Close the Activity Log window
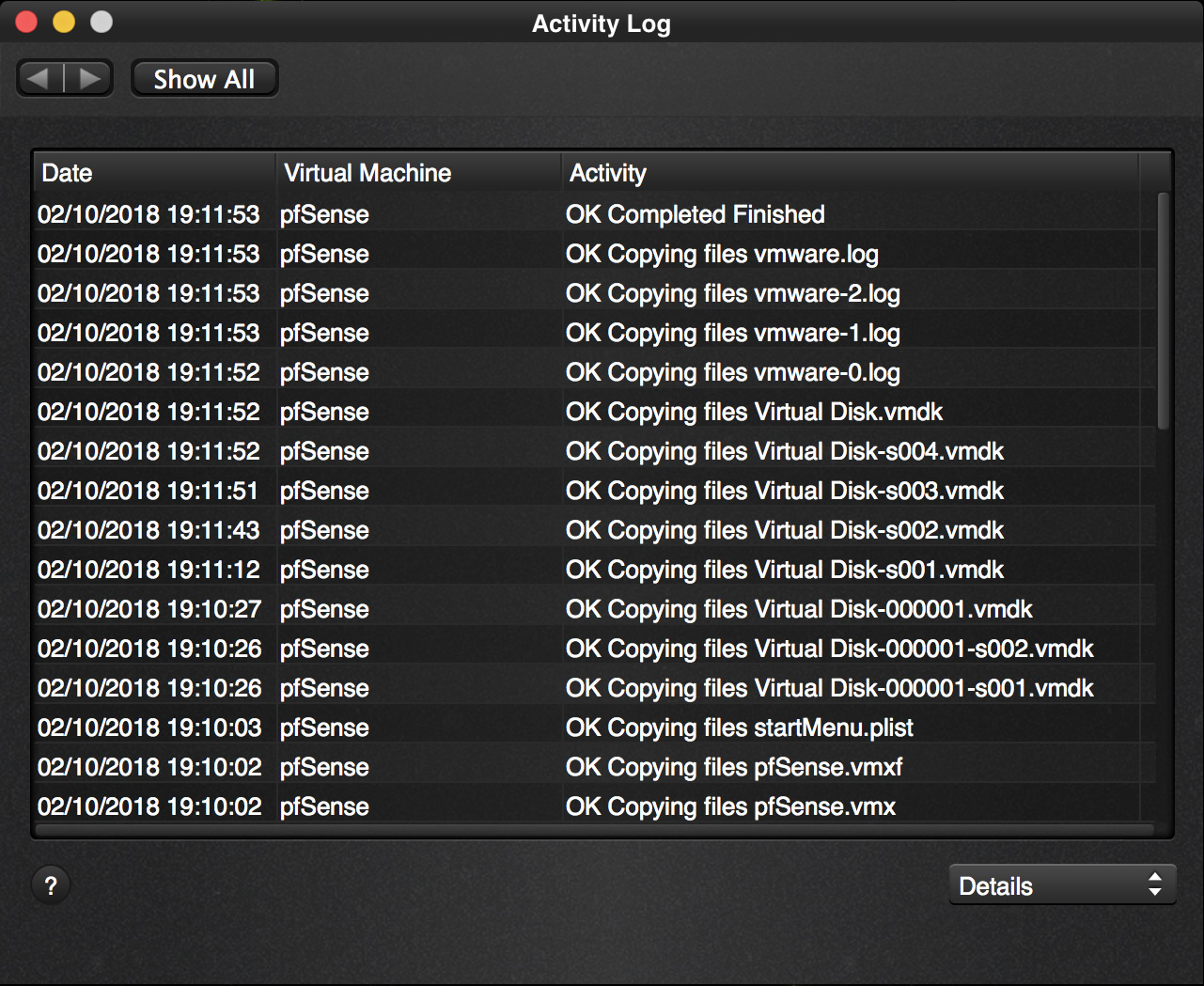The width and height of the screenshot is (1204, 986). pos(26,22)
